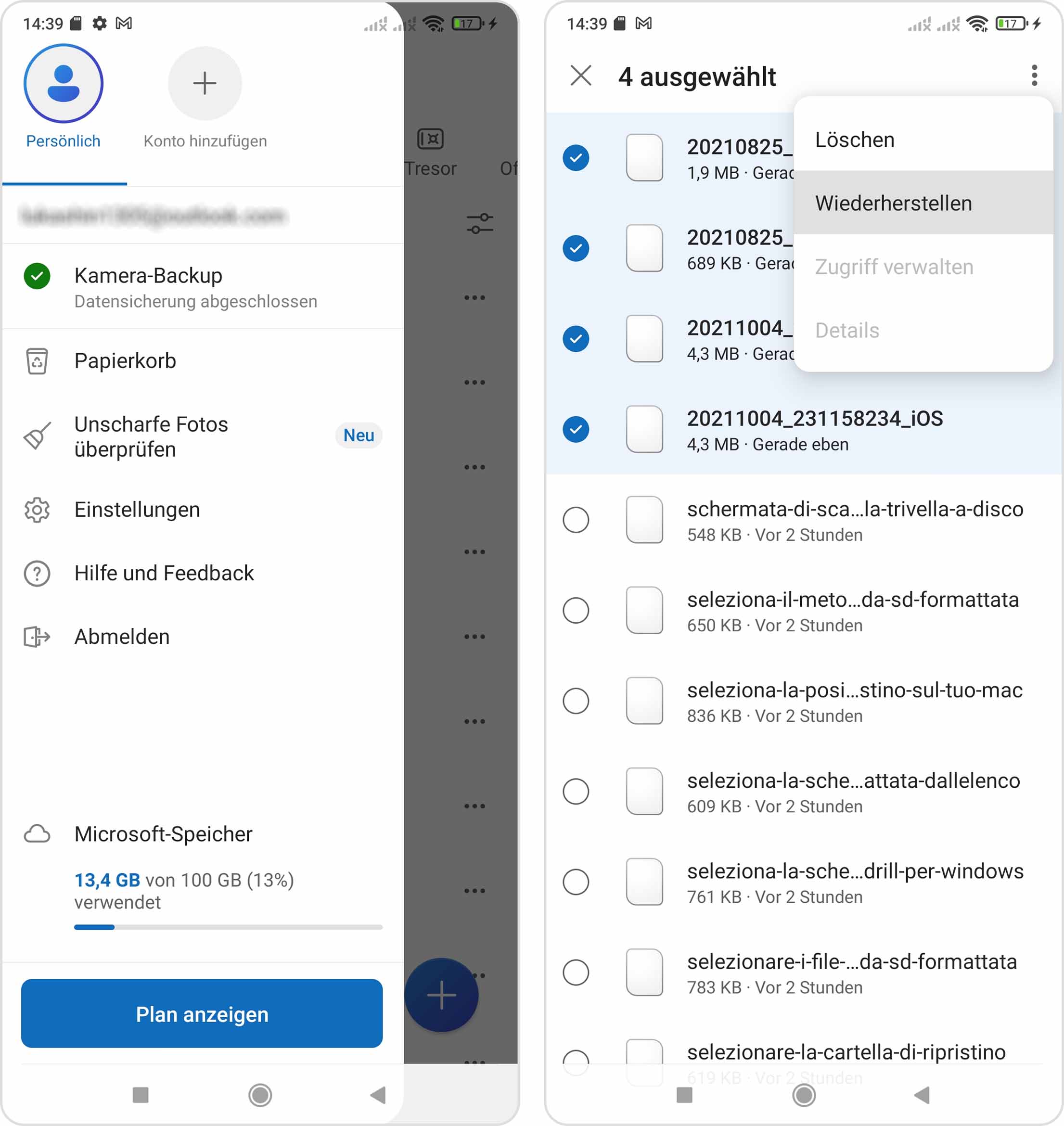The height and width of the screenshot is (1126, 1064).
Task: Tap the greyed Zugriff verwalten menu entry
Action: pos(923,267)
